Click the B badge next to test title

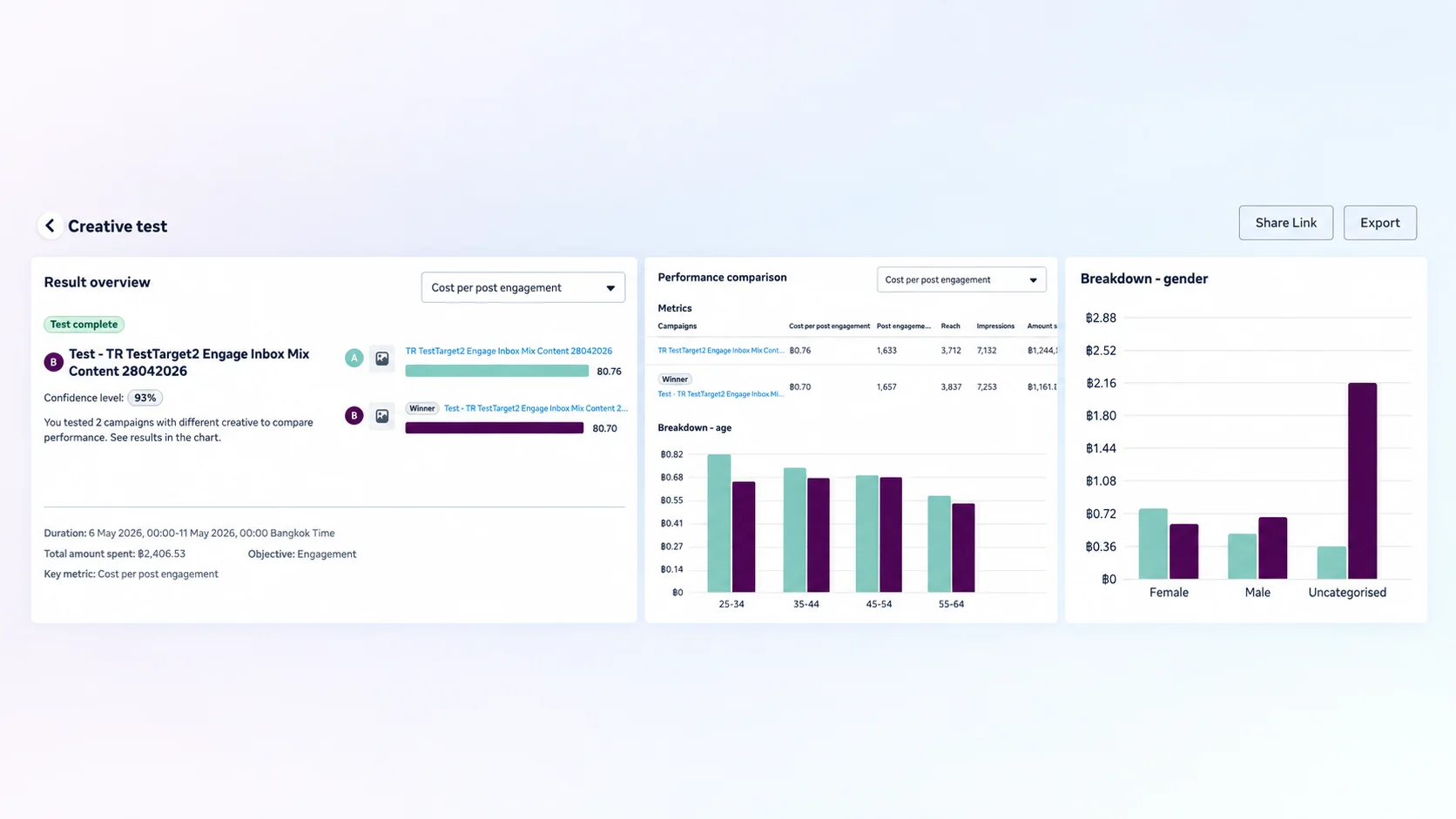point(53,362)
